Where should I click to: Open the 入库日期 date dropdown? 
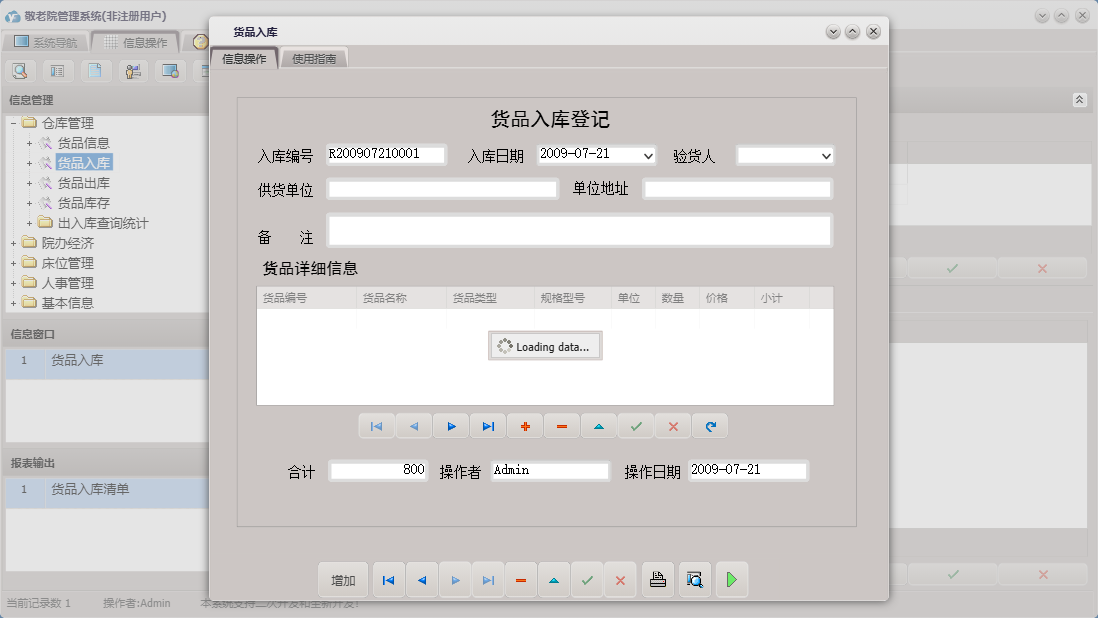pyautogui.click(x=648, y=155)
